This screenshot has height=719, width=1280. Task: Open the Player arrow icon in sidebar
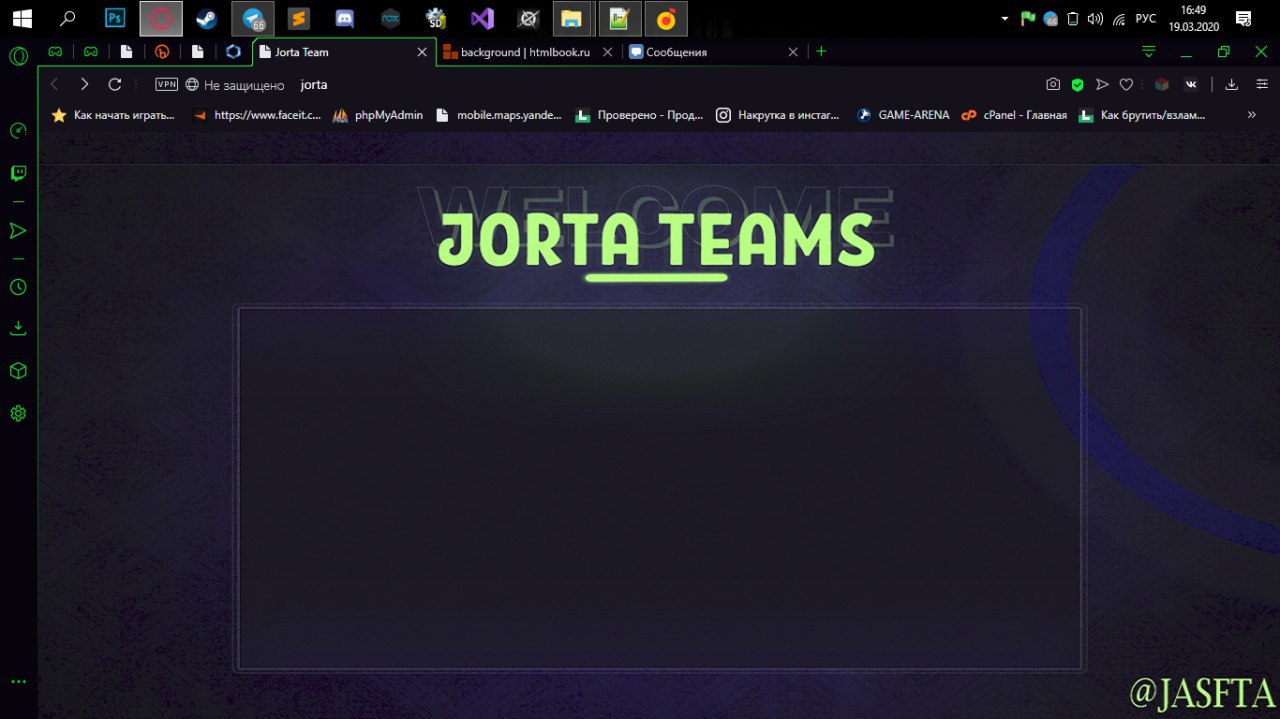pyautogui.click(x=18, y=231)
